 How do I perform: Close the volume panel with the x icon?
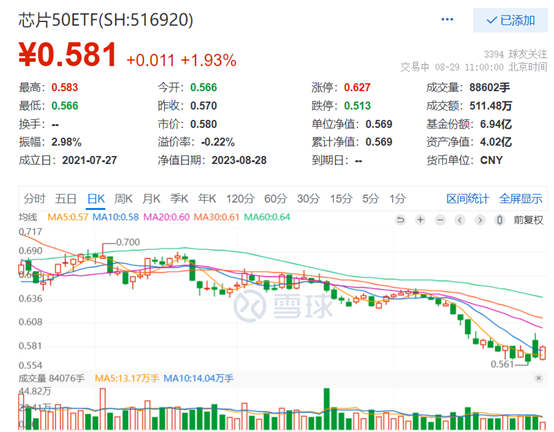point(538,378)
